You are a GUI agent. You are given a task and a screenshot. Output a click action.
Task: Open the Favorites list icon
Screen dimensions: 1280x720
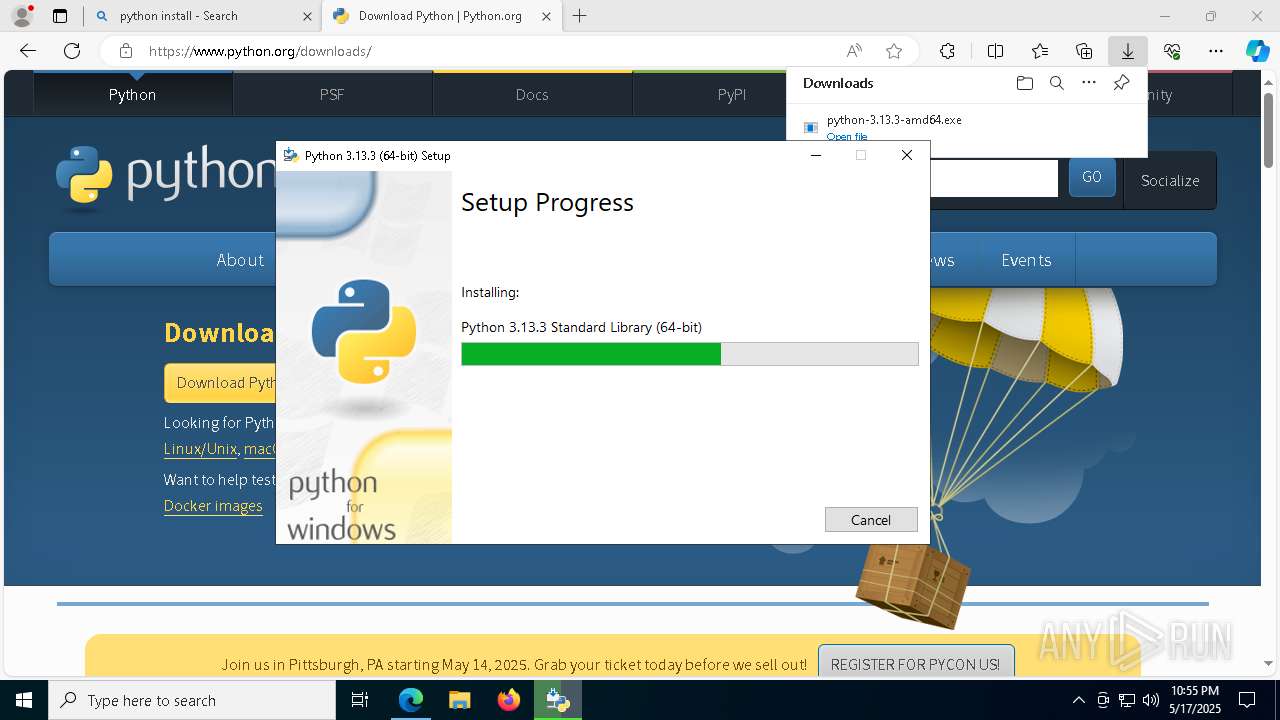1040,51
